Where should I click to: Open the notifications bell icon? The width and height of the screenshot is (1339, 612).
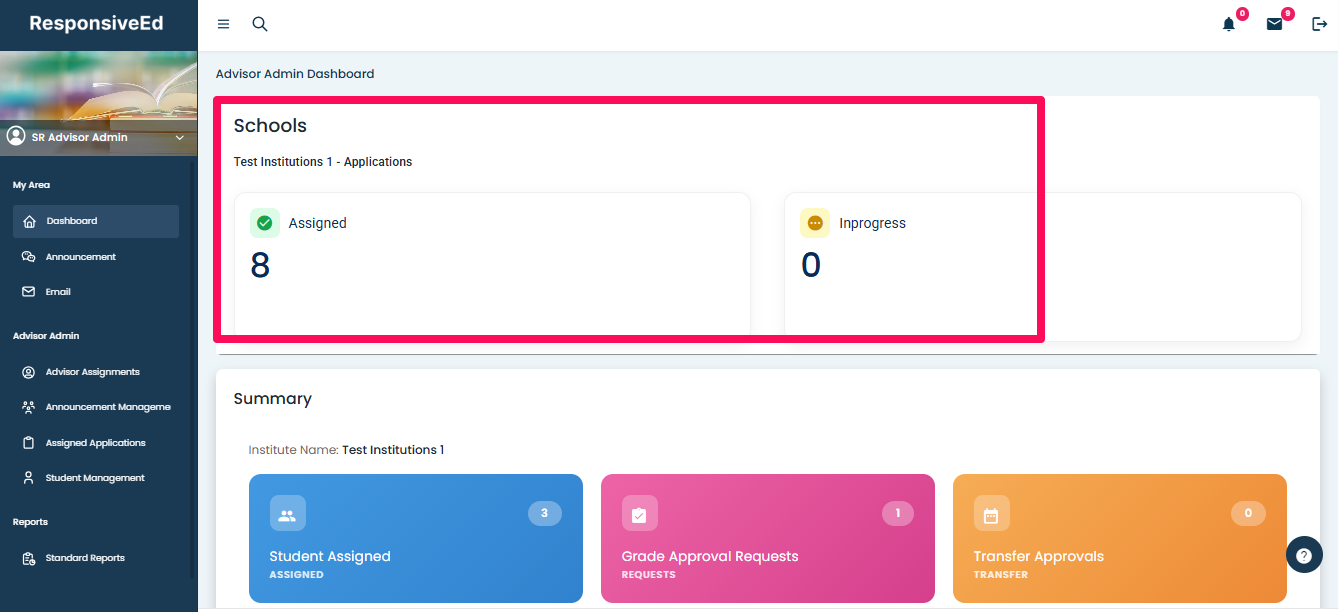[1229, 24]
